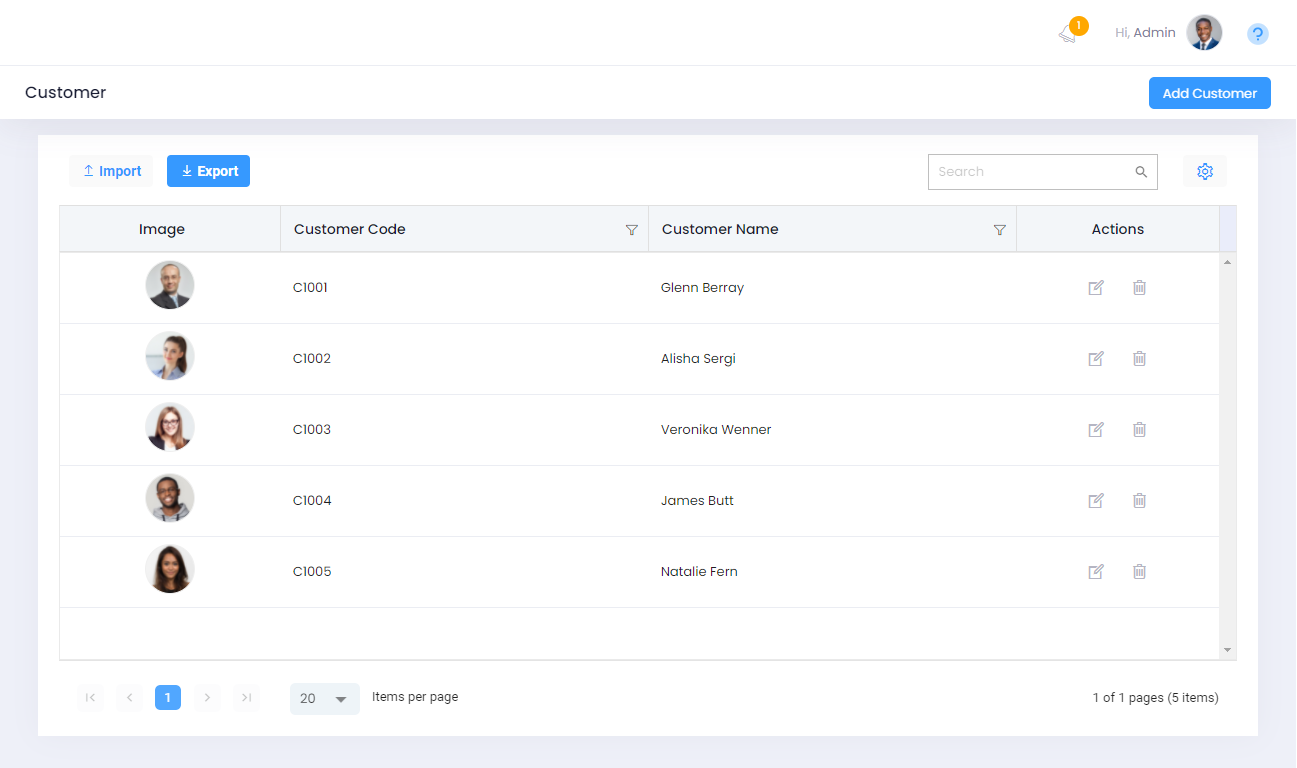Click the Import button

[111, 171]
